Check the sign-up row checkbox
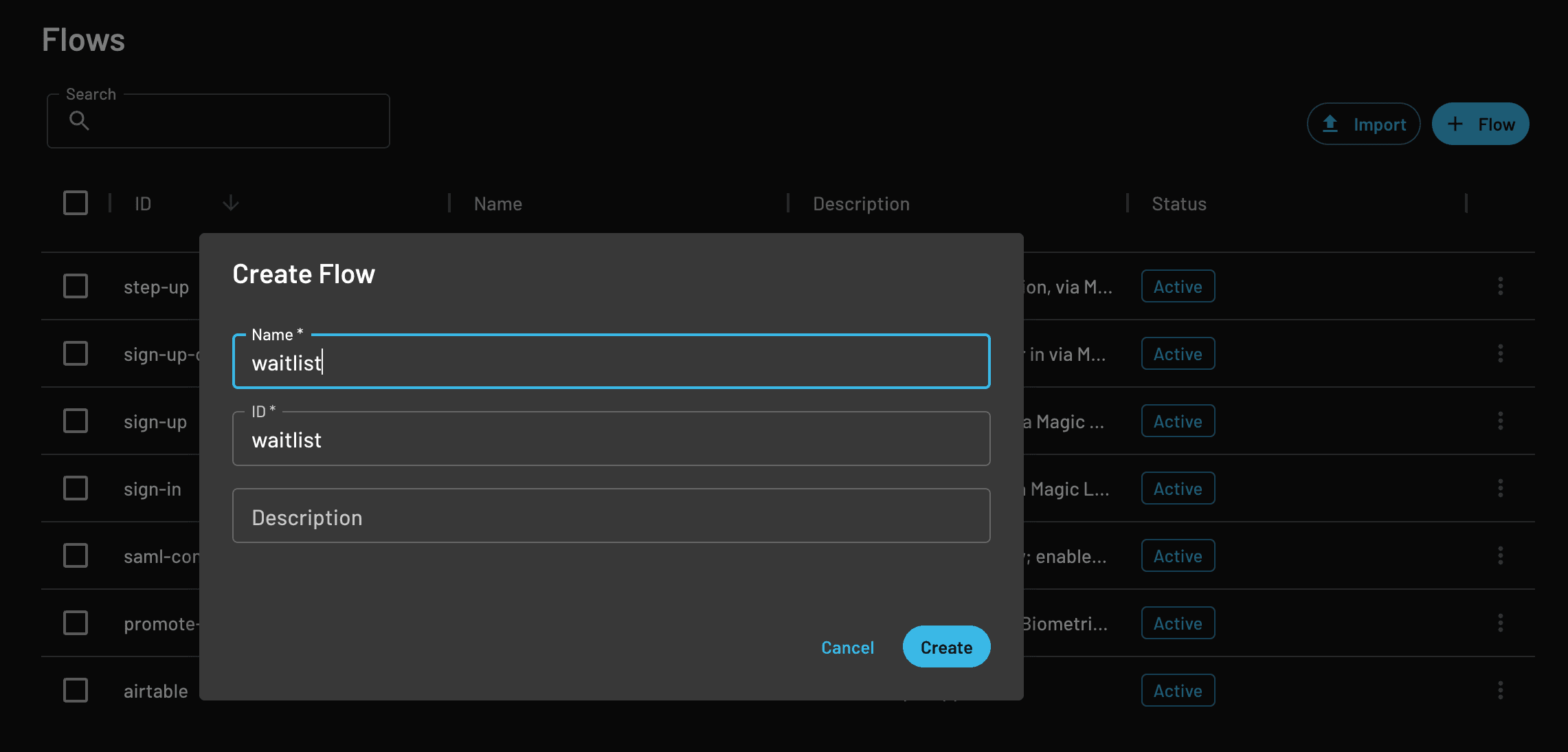 click(x=76, y=421)
